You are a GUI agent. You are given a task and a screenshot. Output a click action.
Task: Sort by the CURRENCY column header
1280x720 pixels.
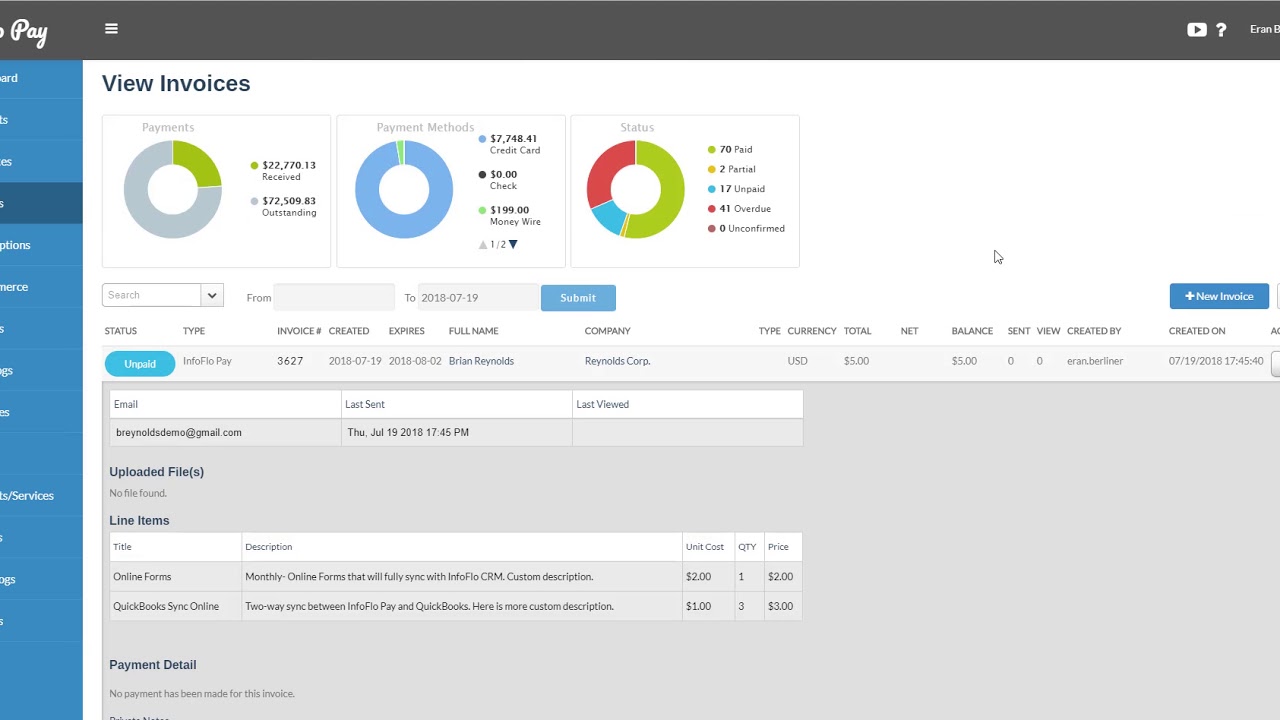pos(812,331)
